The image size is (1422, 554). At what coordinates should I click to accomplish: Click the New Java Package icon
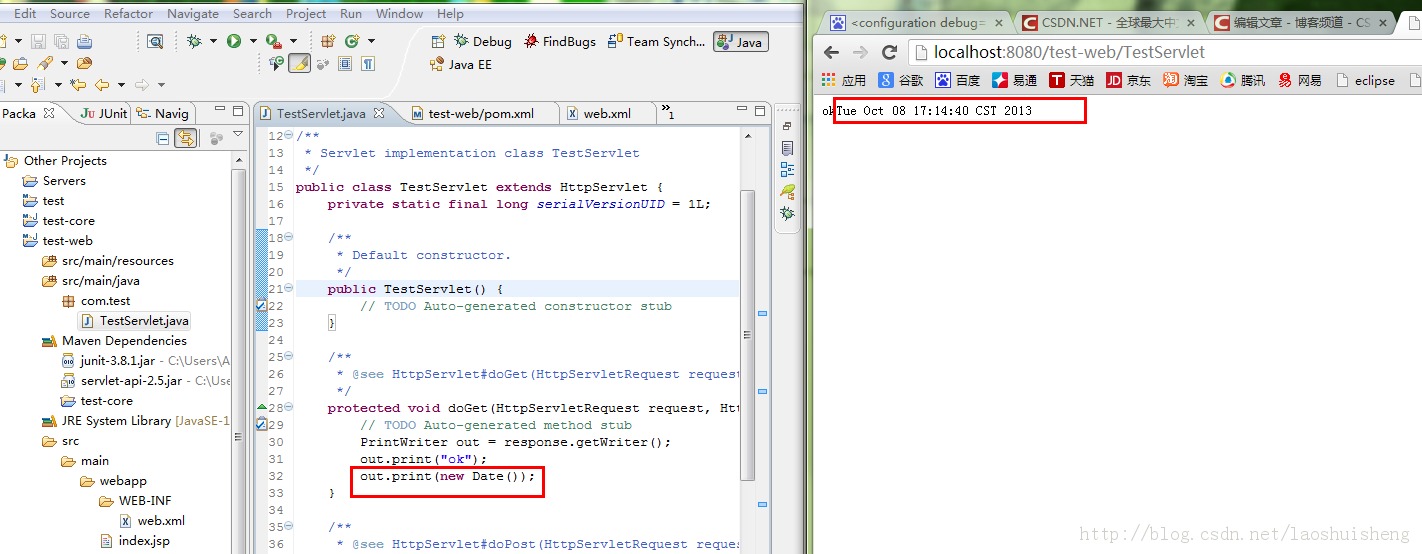coord(328,41)
